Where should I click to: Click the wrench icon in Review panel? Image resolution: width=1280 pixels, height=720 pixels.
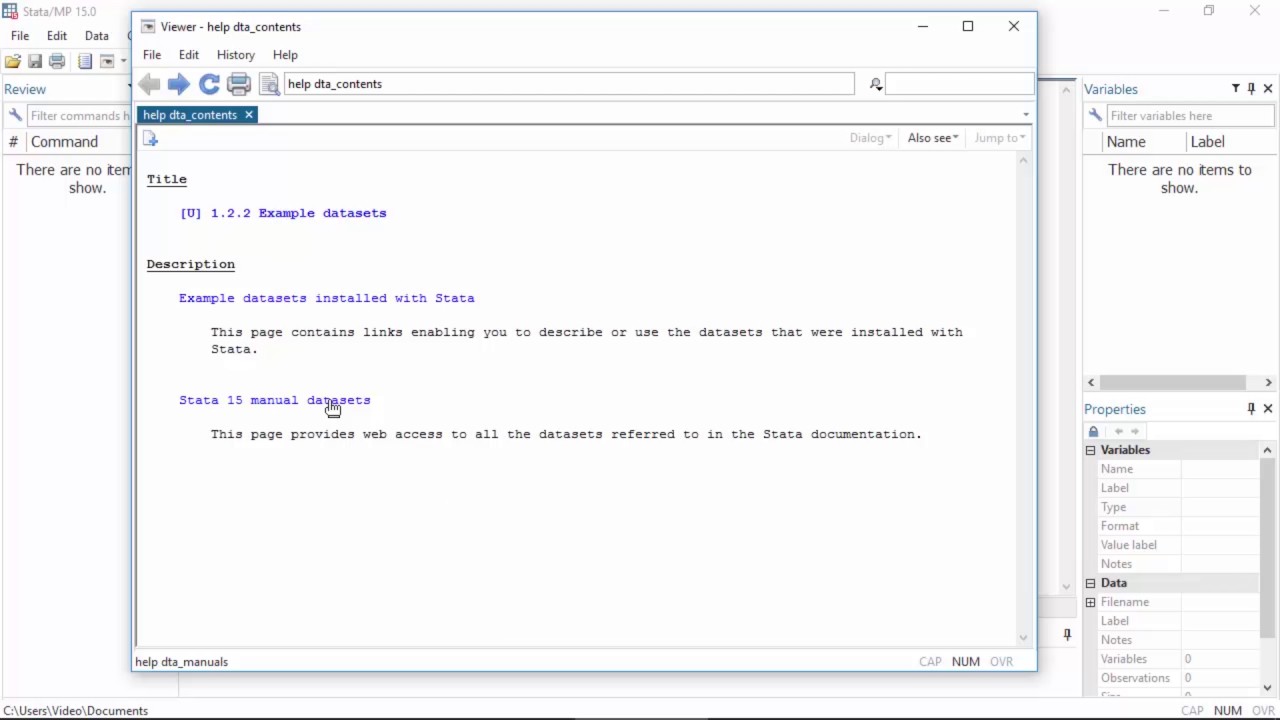coord(15,116)
